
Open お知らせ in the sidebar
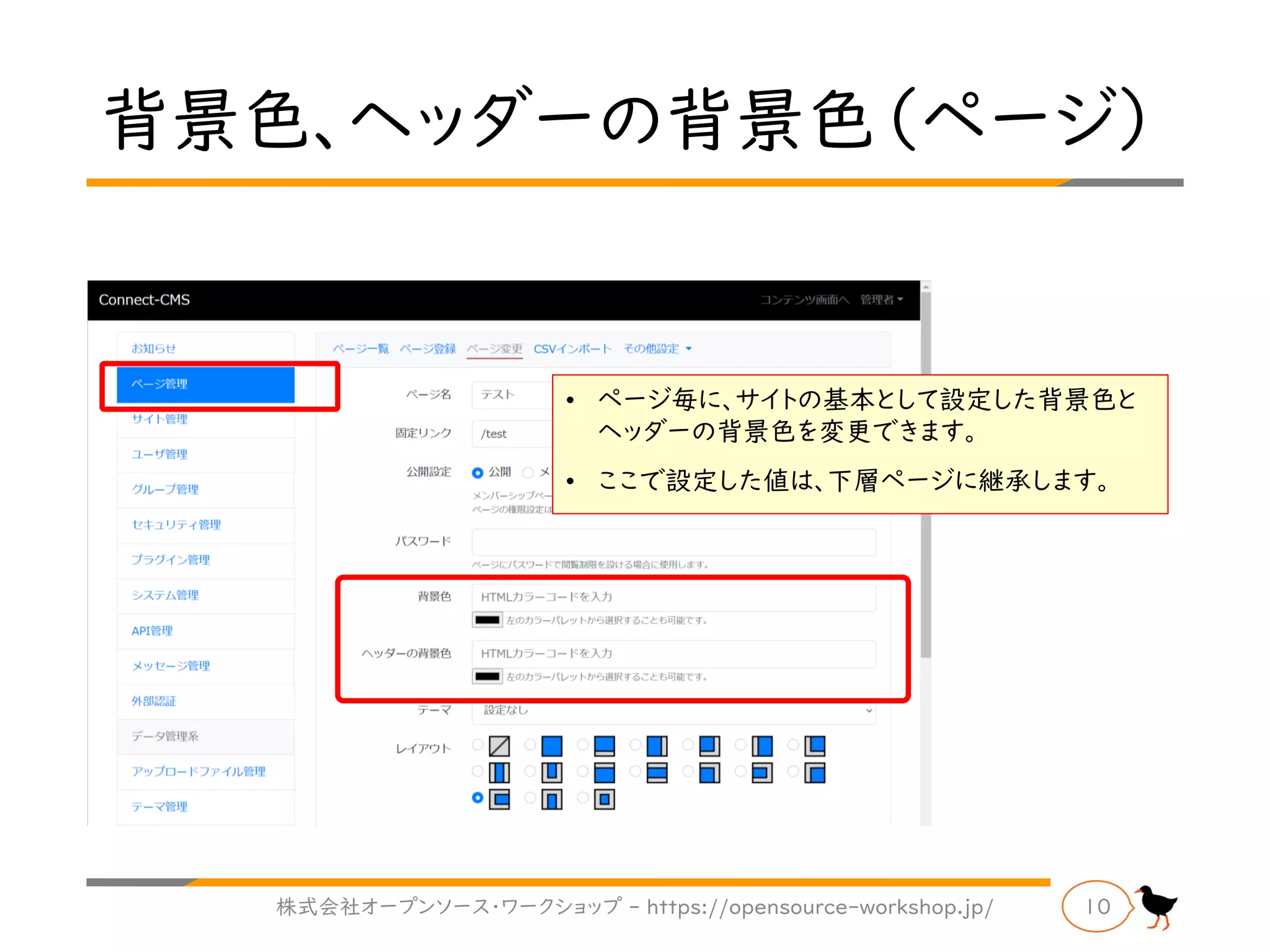click(x=205, y=348)
